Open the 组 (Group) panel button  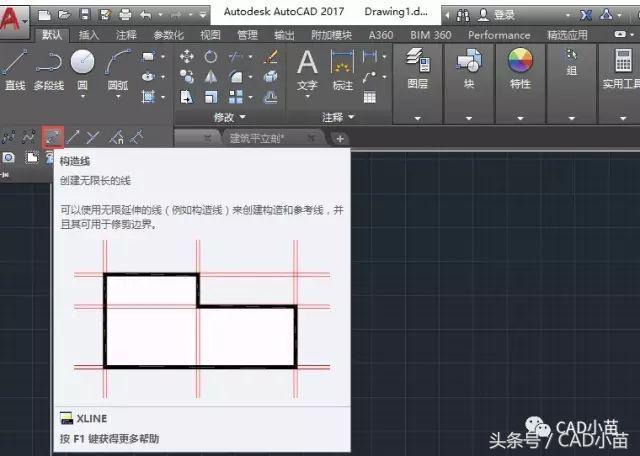point(571,63)
